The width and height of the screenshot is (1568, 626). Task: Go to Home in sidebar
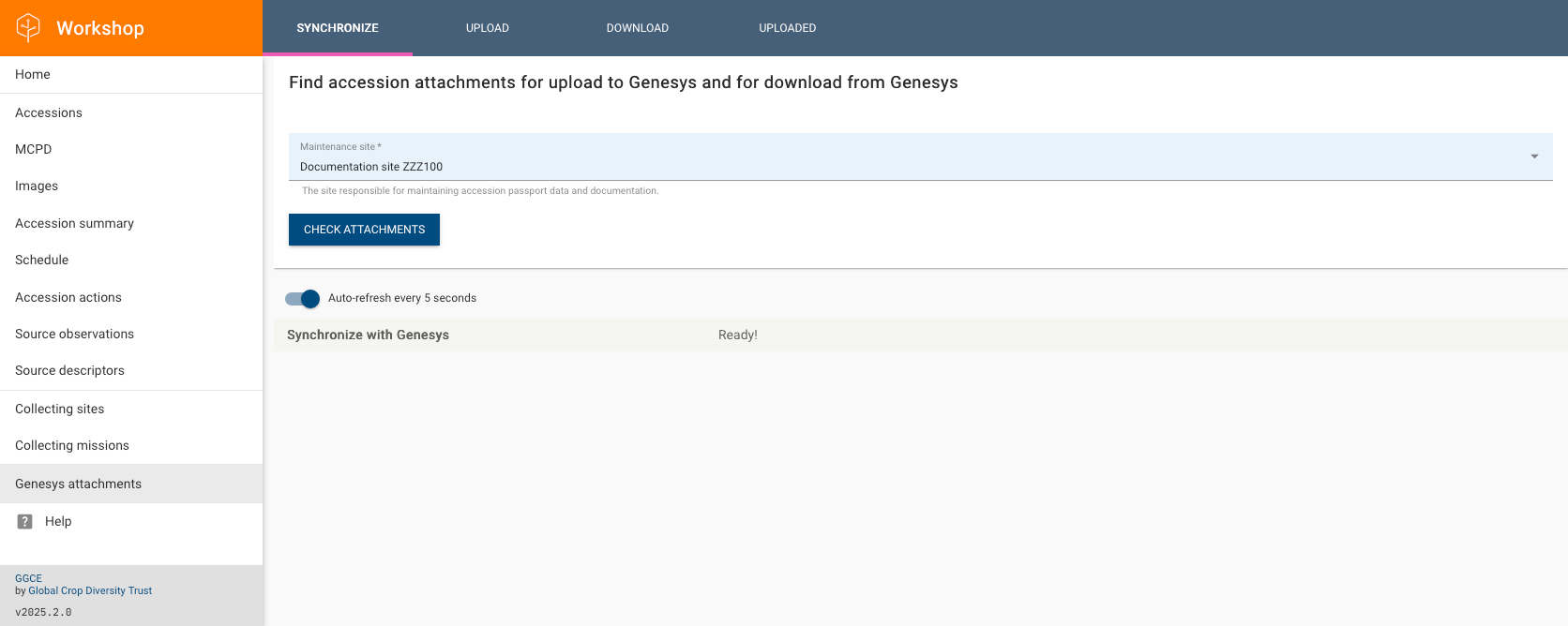click(x=33, y=75)
